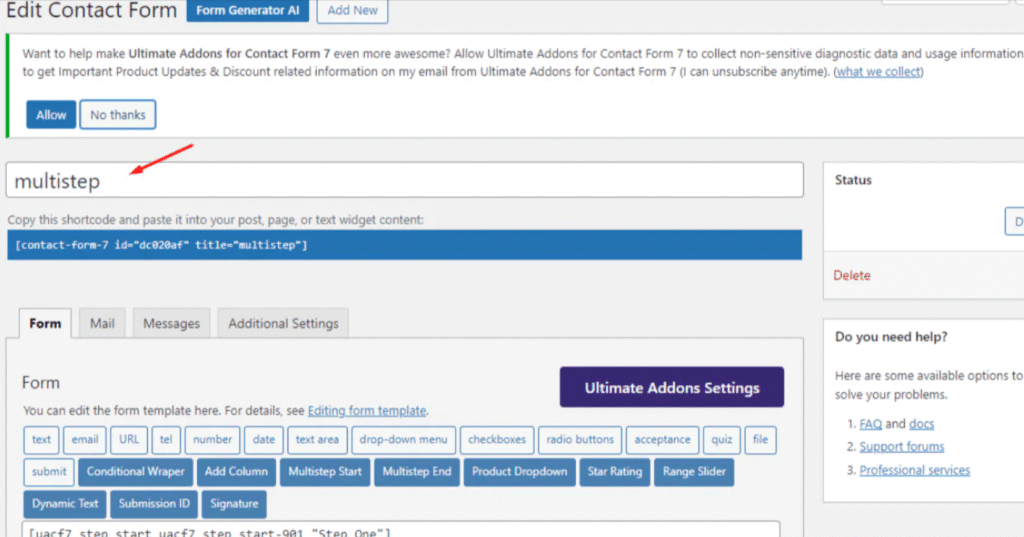This screenshot has width=1024, height=537.
Task: Insert a quiz tag
Action: tap(722, 440)
